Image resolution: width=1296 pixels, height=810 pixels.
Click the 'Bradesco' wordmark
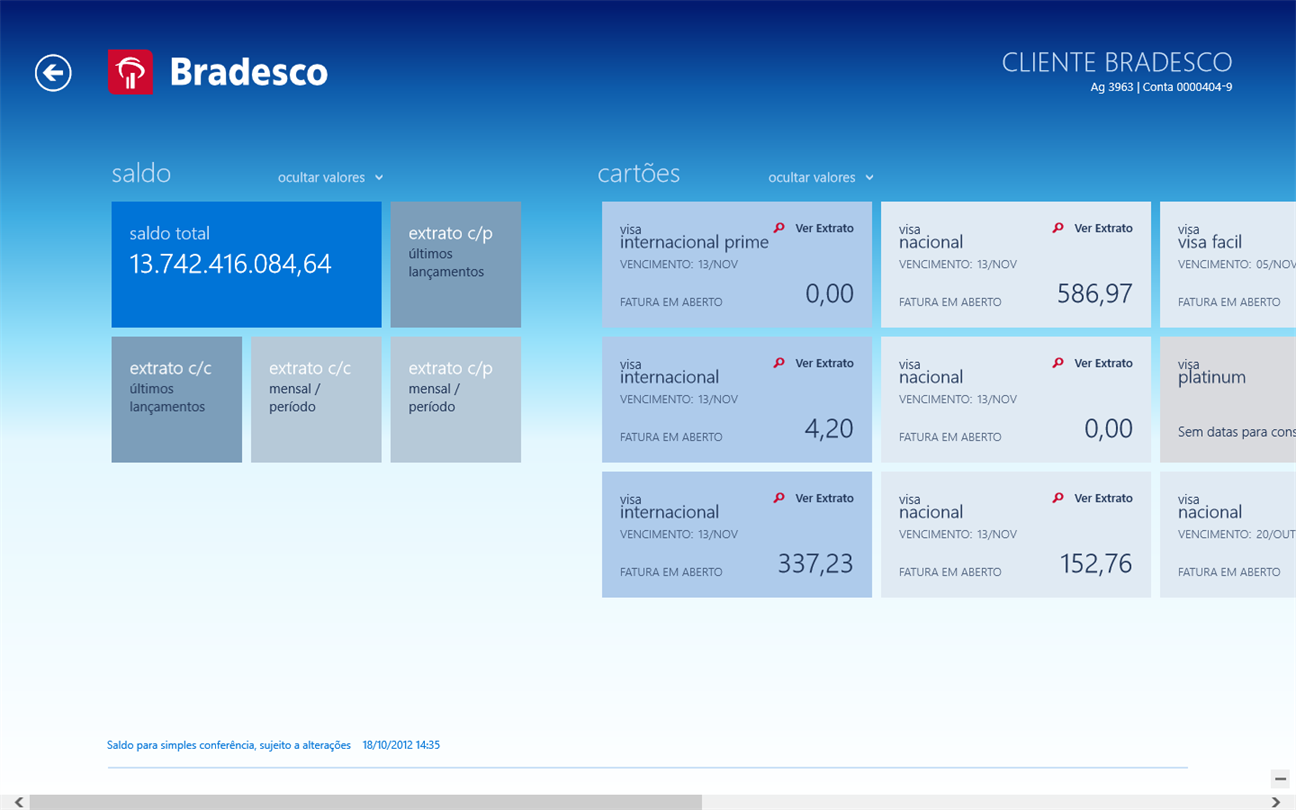[249, 72]
